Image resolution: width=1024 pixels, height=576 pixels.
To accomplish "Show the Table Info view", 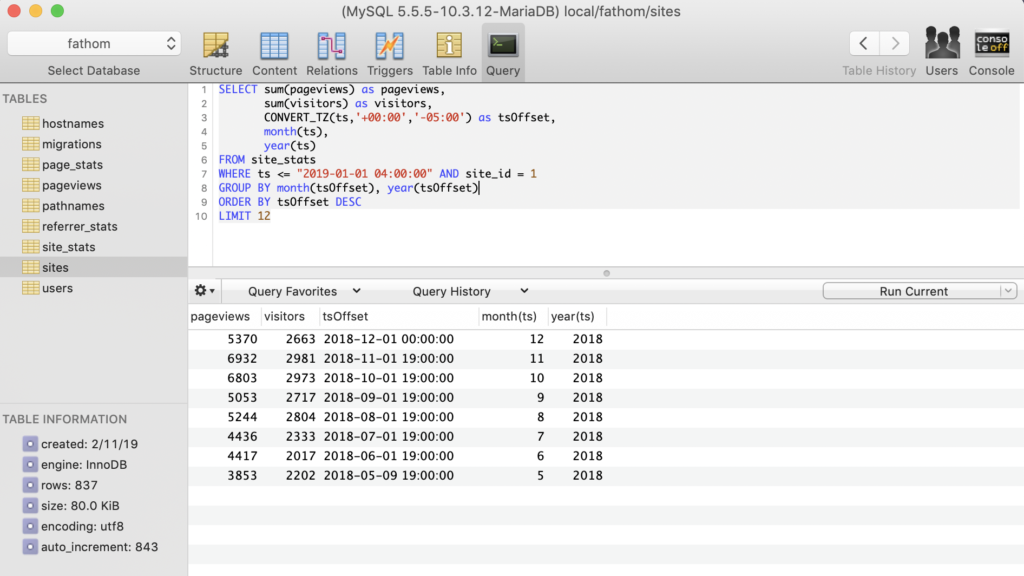I will (449, 53).
